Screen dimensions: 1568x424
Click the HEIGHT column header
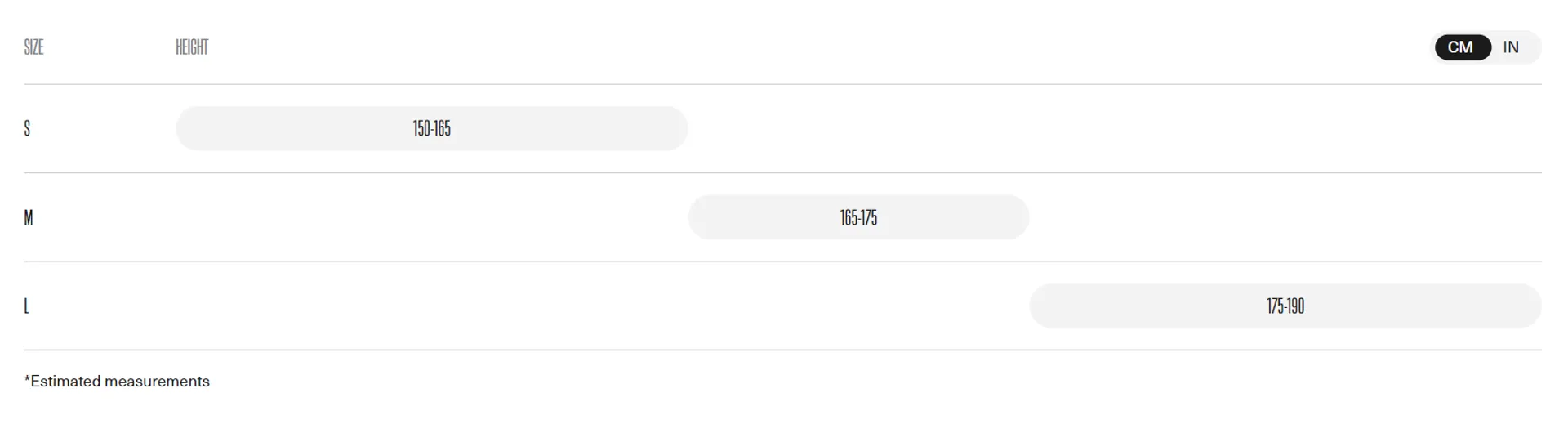192,47
